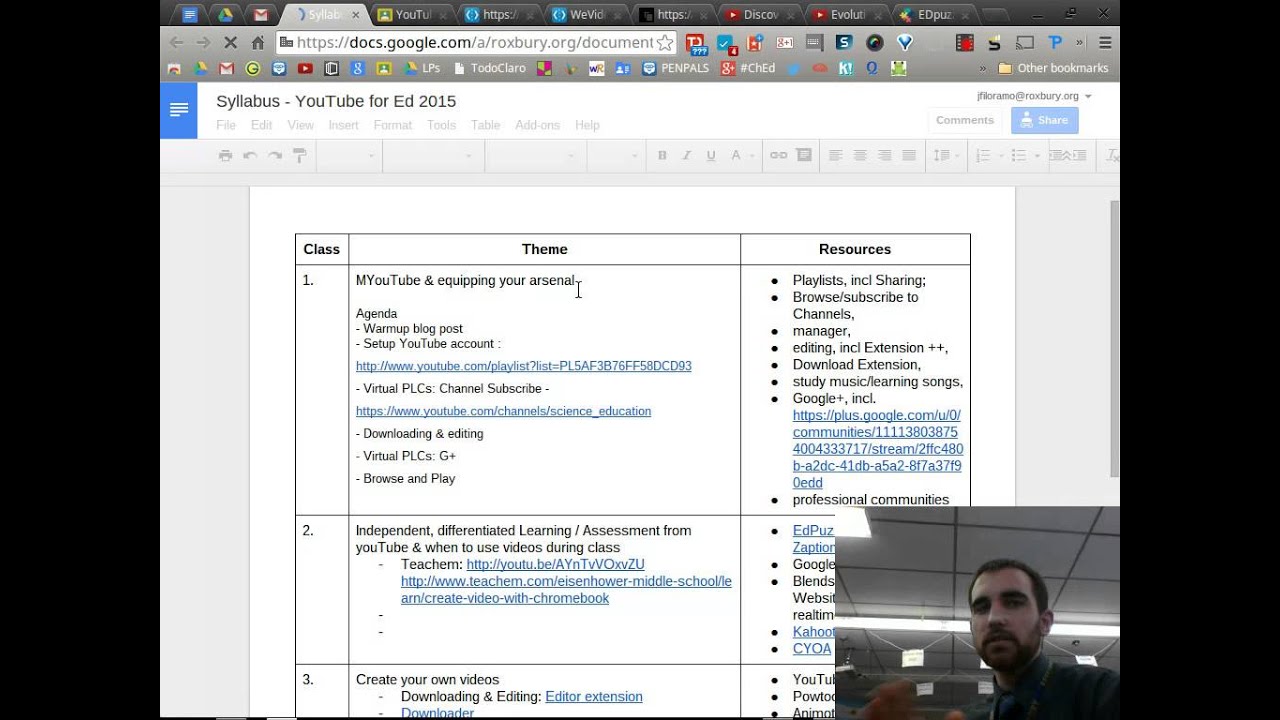1280x720 pixels.
Task: Open the Add-ons menu
Action: pos(537,125)
